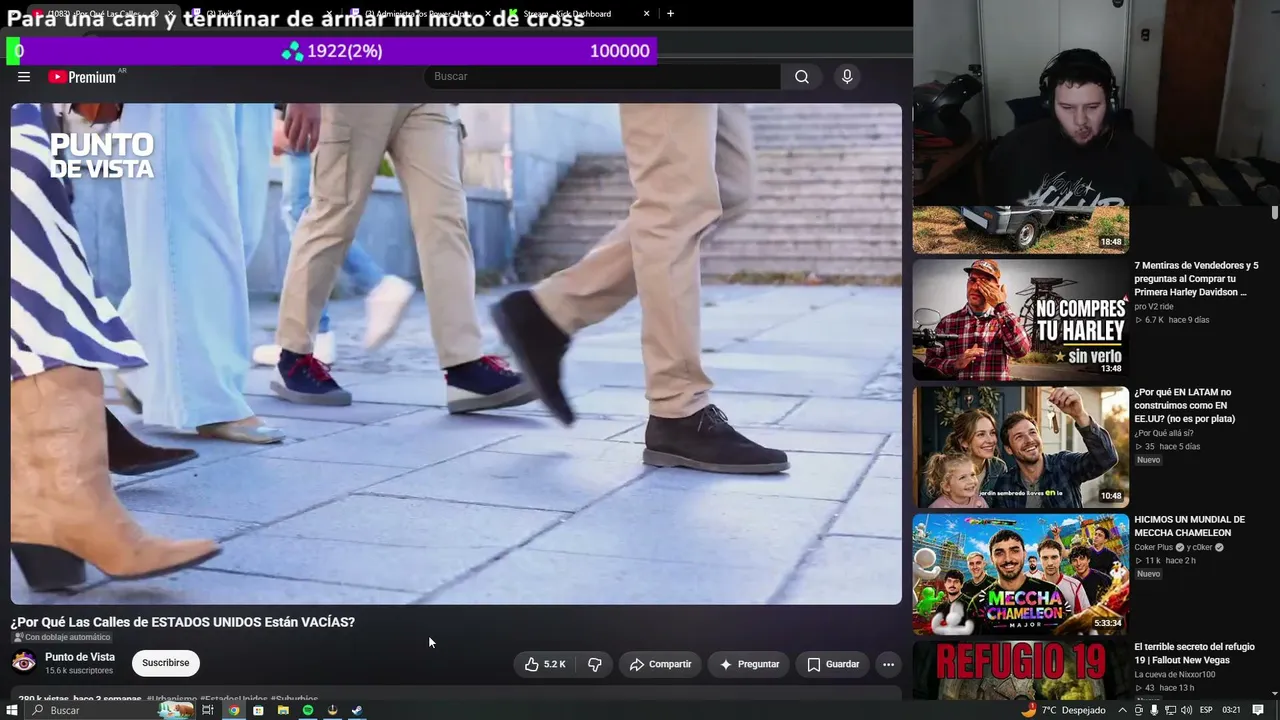1280x720 pixels.
Task: Open the taskbar clock showing 03:21
Action: 1231,710
